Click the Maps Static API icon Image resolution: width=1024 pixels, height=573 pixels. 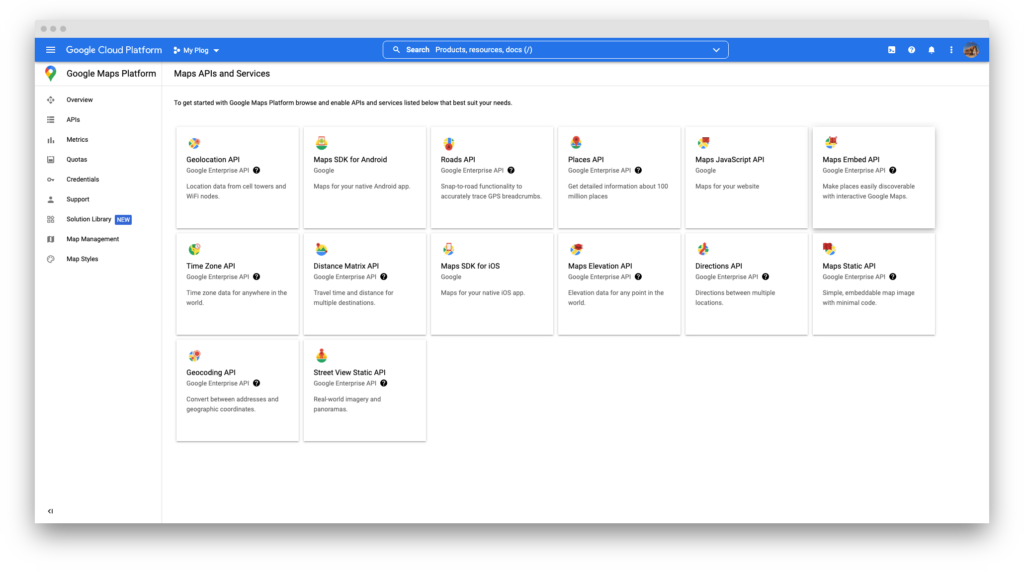[829, 249]
